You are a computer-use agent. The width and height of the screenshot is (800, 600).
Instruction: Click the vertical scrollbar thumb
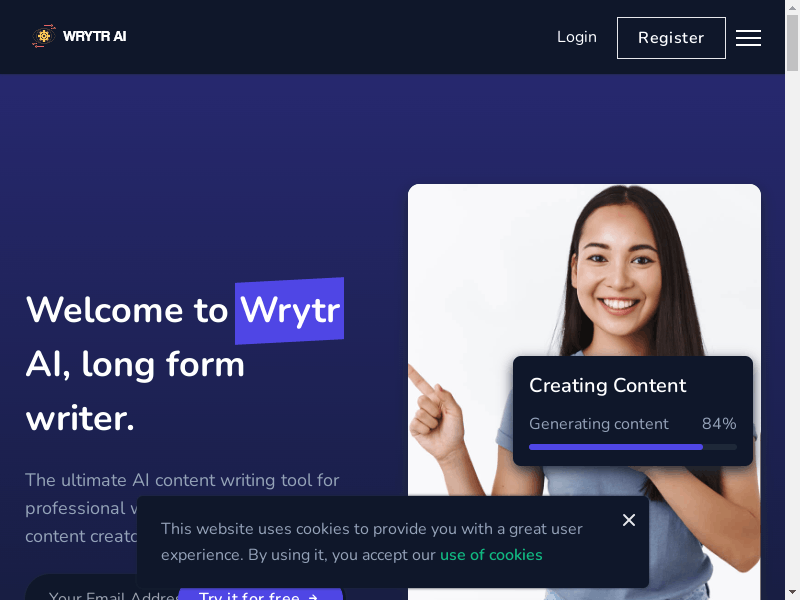pos(792,42)
